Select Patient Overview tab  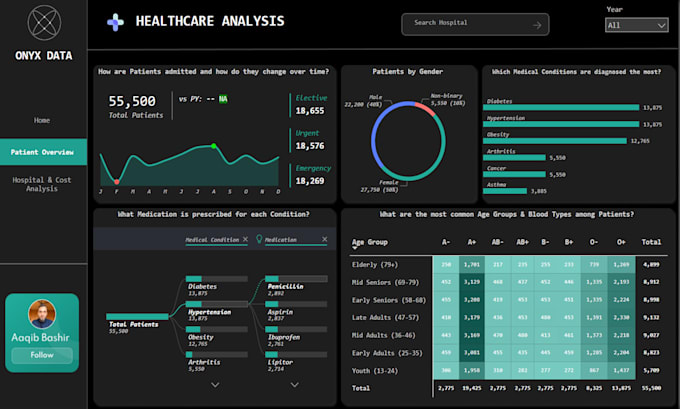[43, 152]
